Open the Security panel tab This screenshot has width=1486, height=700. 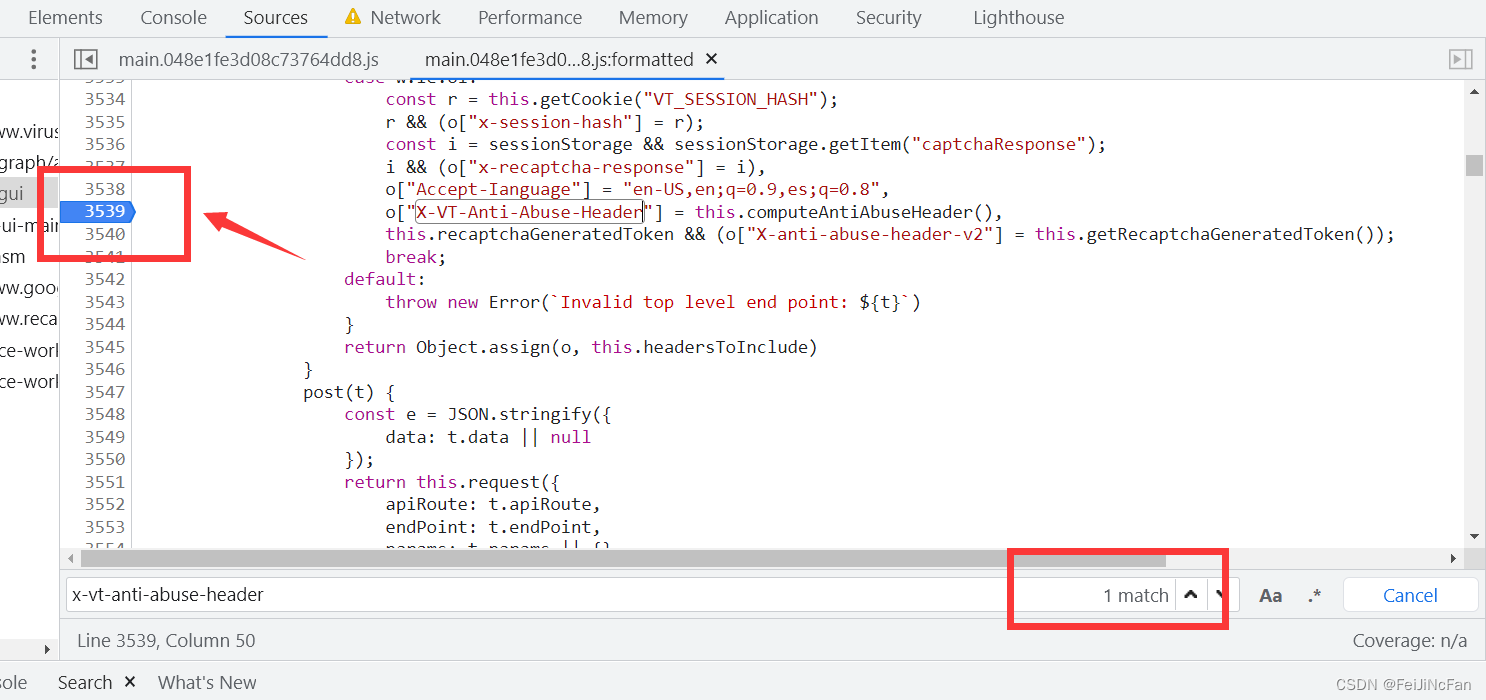(888, 17)
